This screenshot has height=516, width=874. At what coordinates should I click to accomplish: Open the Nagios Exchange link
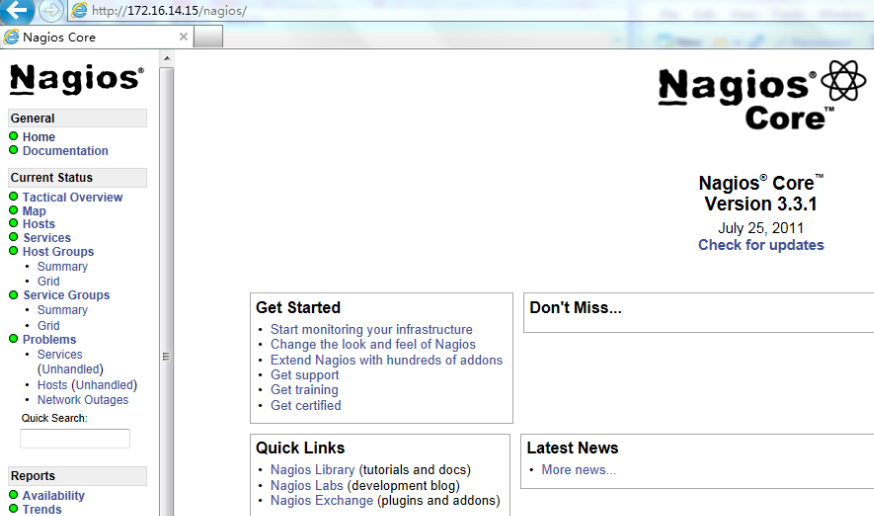tap(322, 501)
